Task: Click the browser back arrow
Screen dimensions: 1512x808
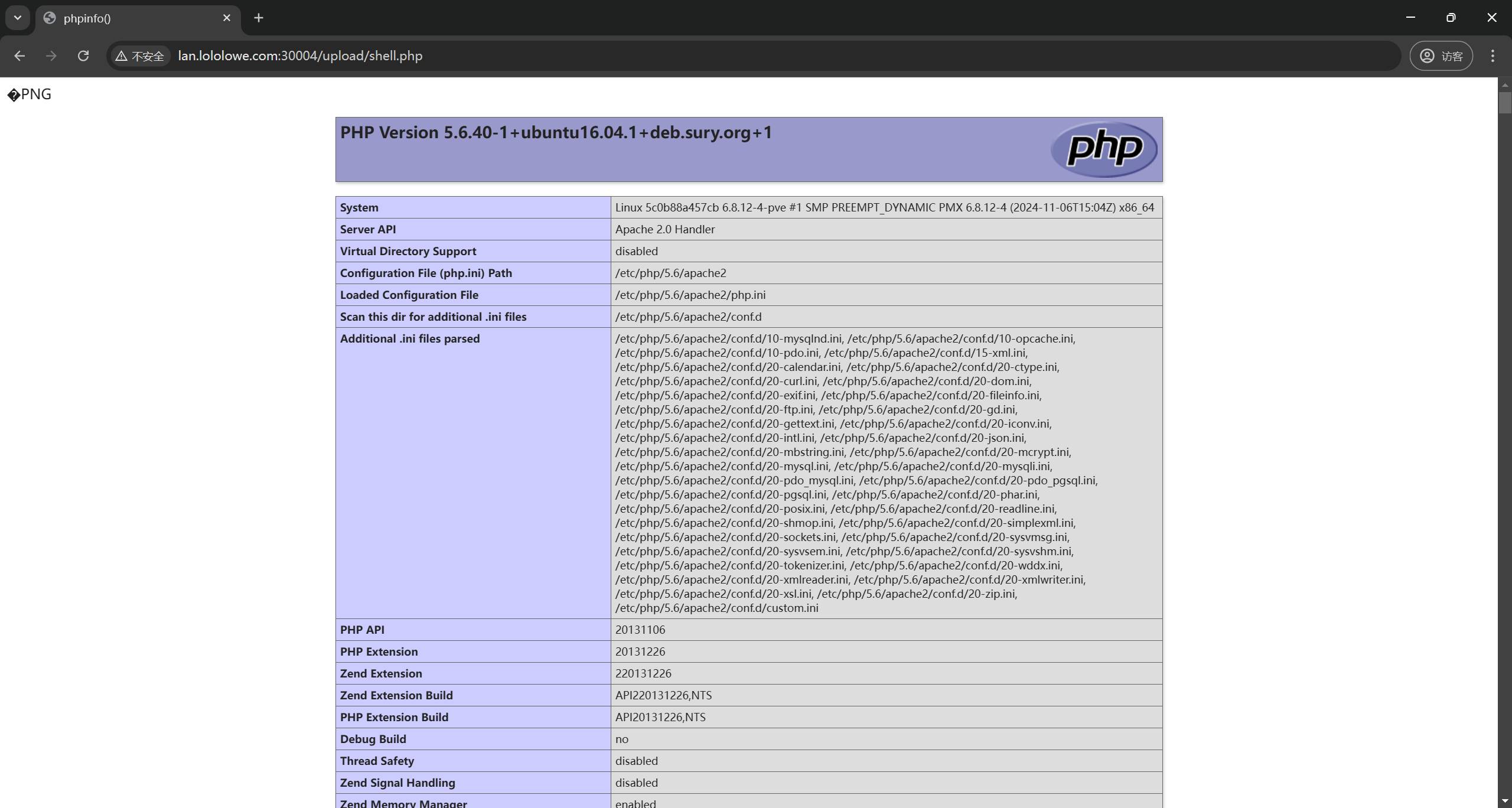Action: click(19, 56)
